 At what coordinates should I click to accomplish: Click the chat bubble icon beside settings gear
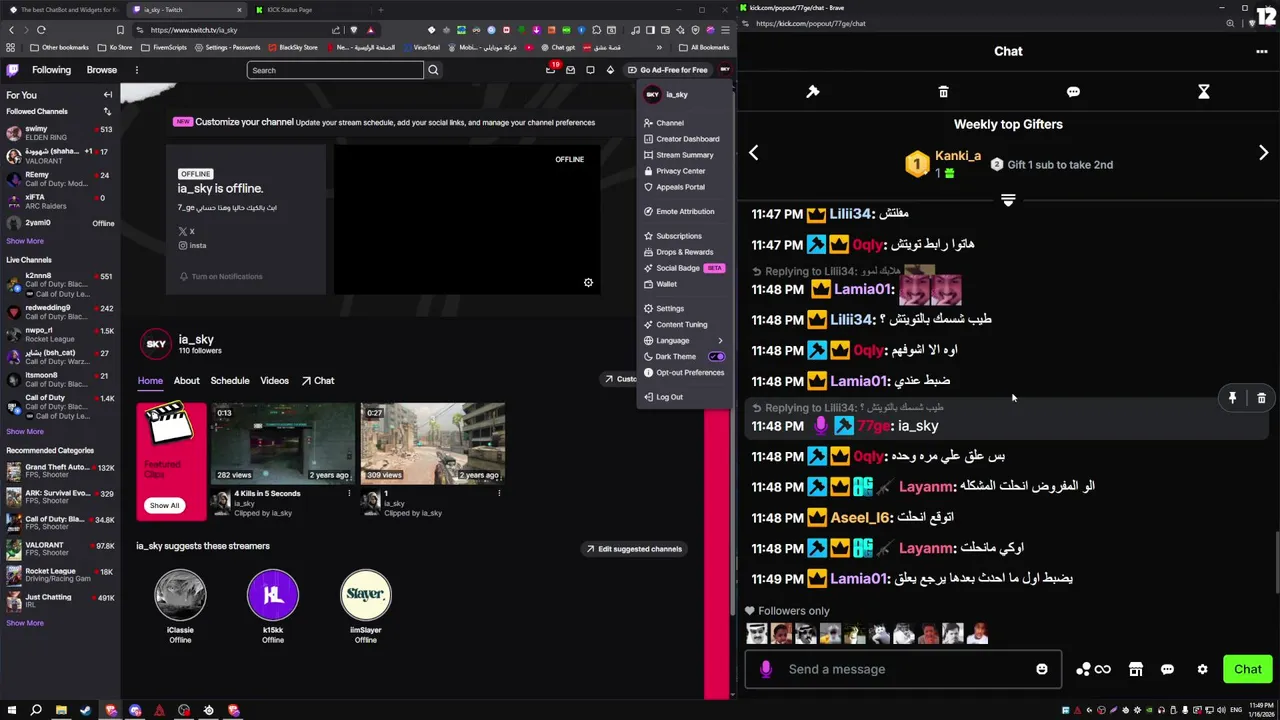pyautogui.click(x=1167, y=669)
